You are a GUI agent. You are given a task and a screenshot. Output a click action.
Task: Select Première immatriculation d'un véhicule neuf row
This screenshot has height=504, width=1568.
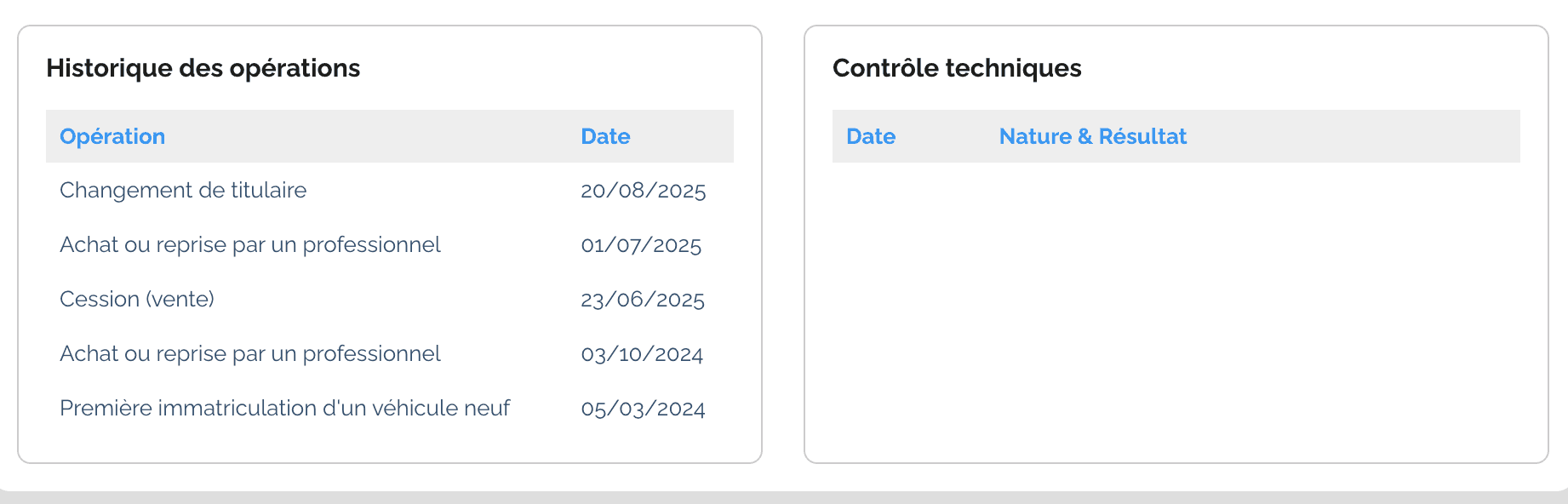[x=284, y=409]
